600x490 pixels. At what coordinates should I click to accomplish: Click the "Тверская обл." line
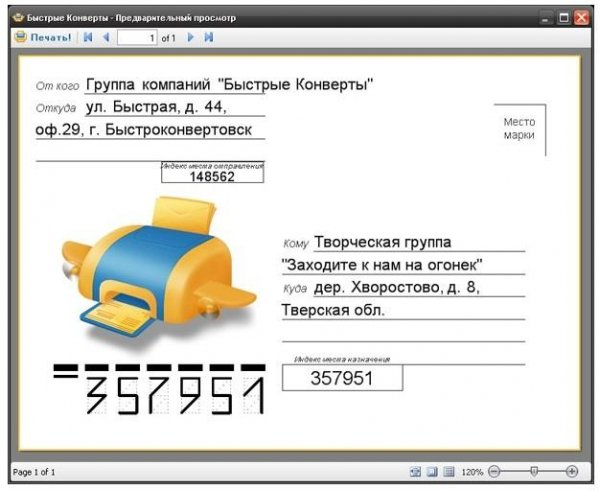333,310
